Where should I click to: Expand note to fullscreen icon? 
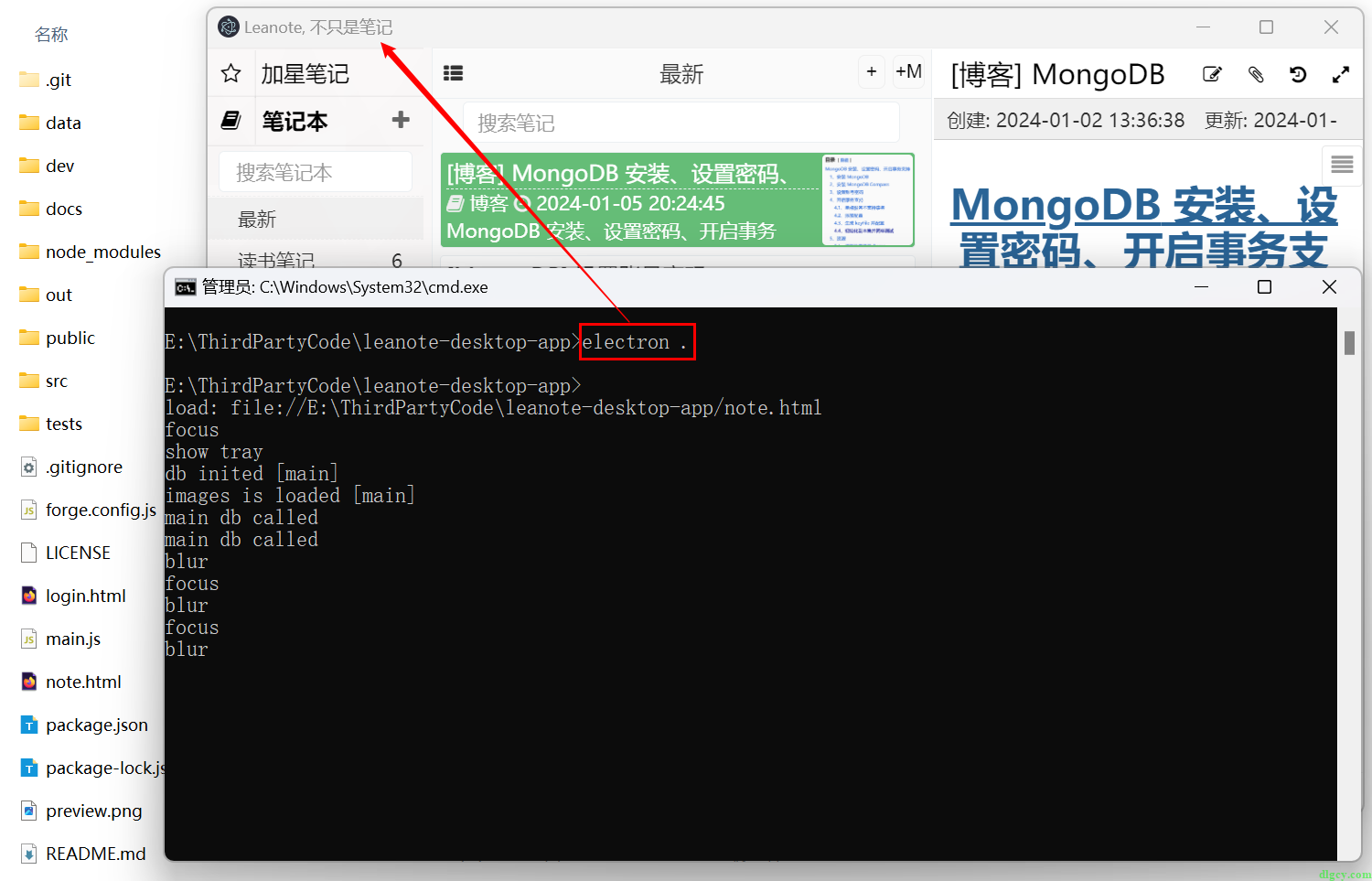coord(1341,74)
